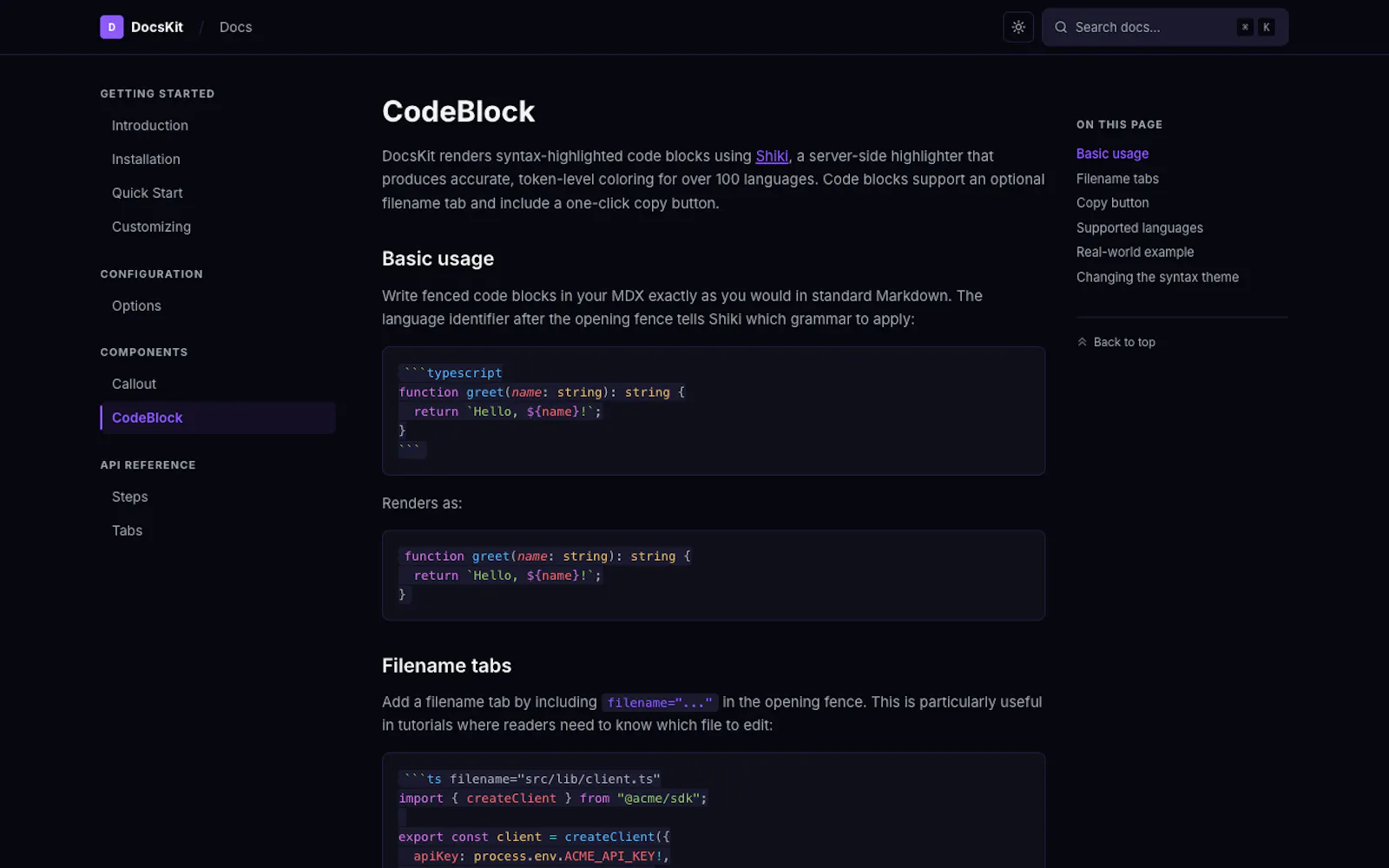Open the Tabs API reference page
The image size is (1389, 868).
click(127, 530)
